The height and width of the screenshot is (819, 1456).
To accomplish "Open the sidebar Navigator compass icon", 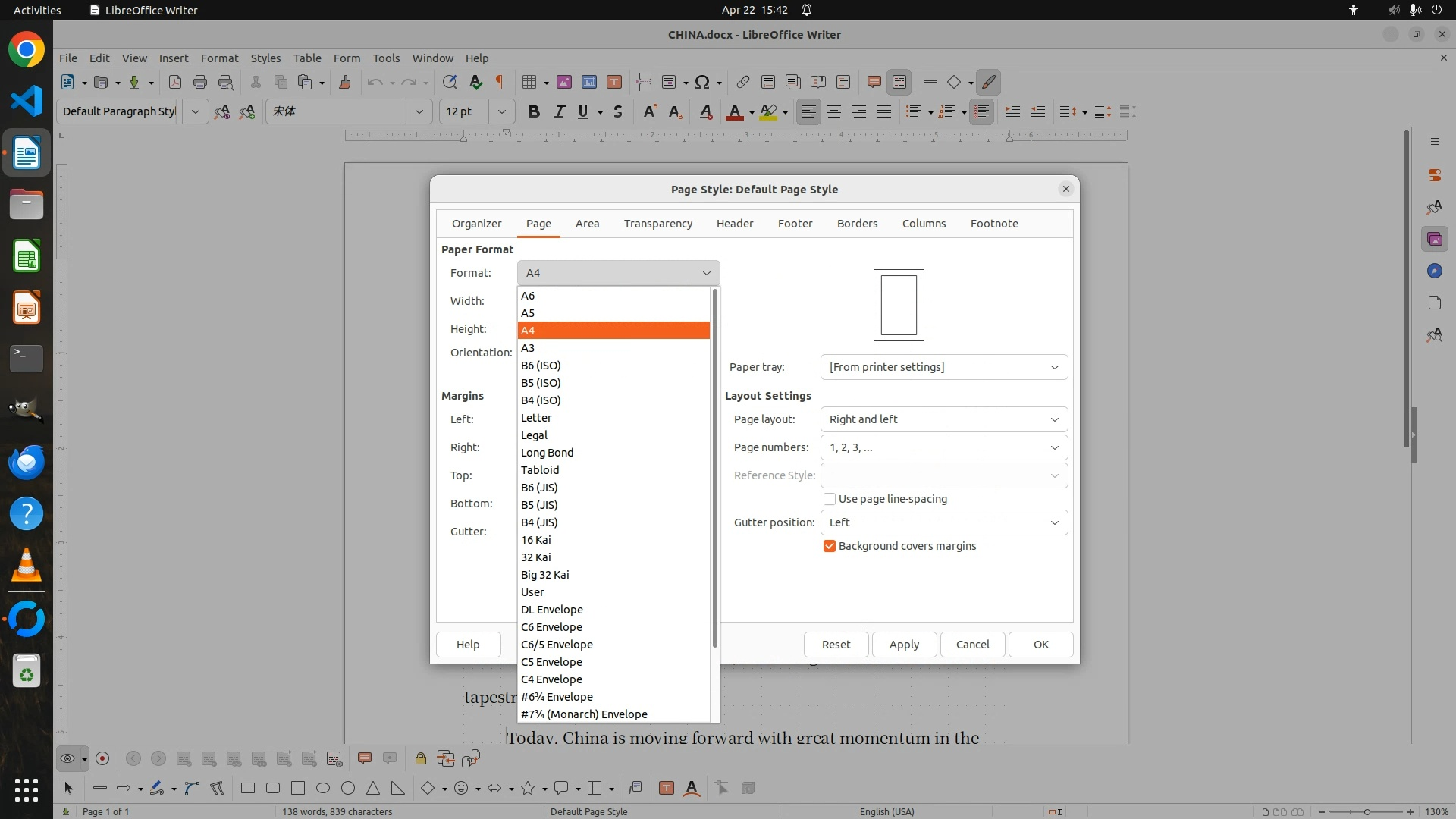I will (x=1434, y=271).
